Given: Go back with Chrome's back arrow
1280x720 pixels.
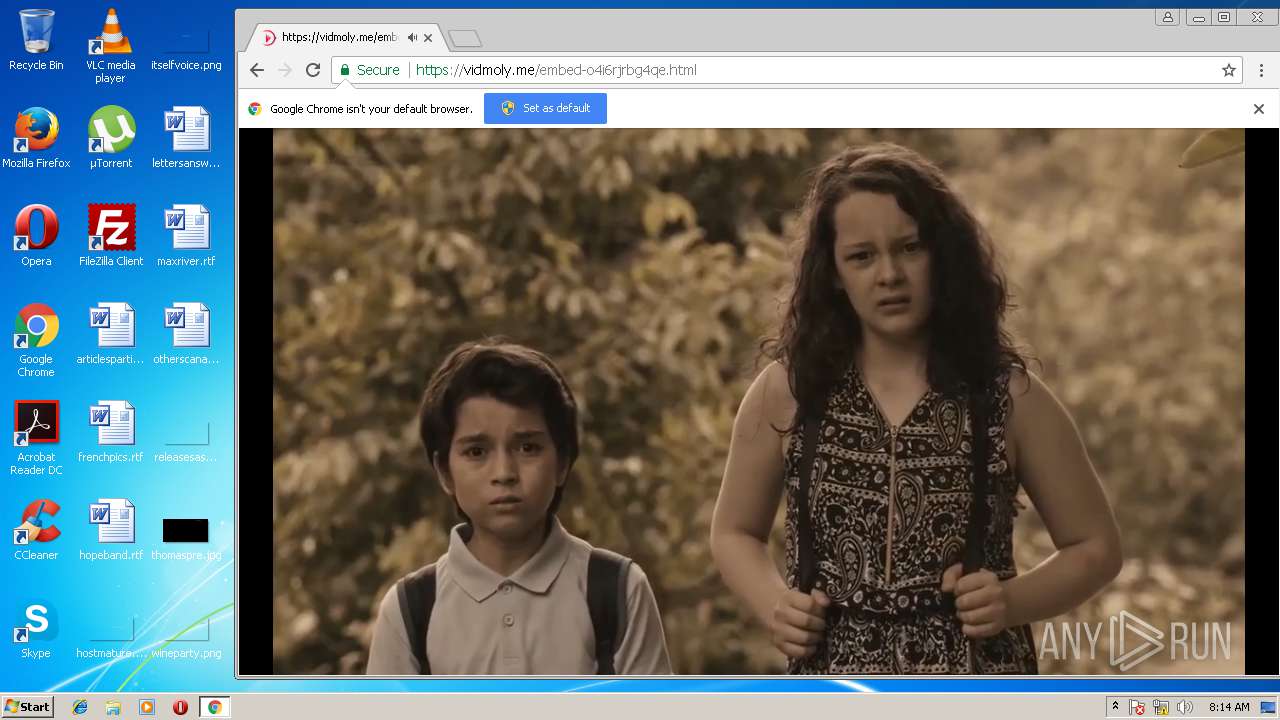Looking at the screenshot, I should pos(257,70).
